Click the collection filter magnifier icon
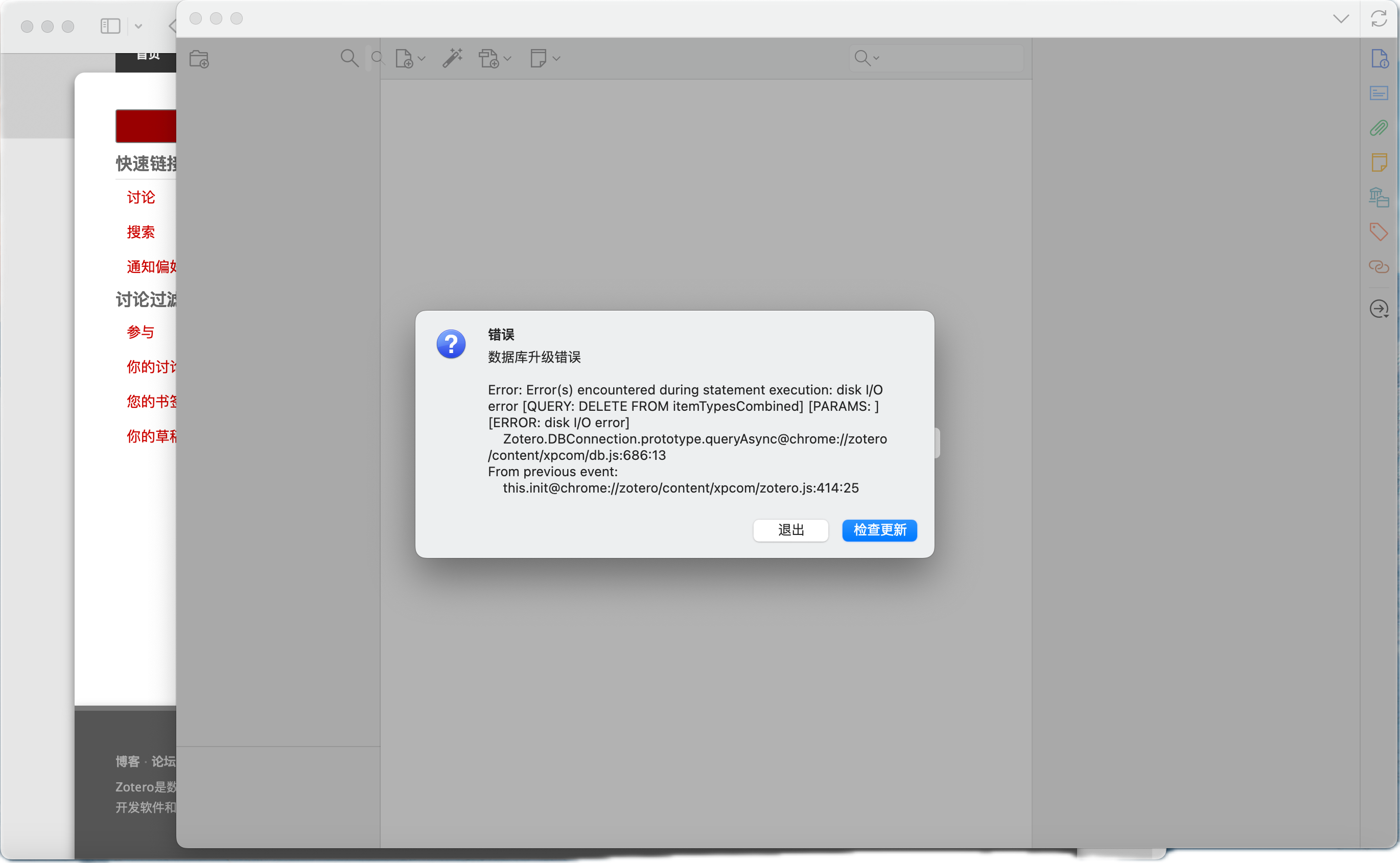This screenshot has width=1400, height=863. pyautogui.click(x=349, y=58)
